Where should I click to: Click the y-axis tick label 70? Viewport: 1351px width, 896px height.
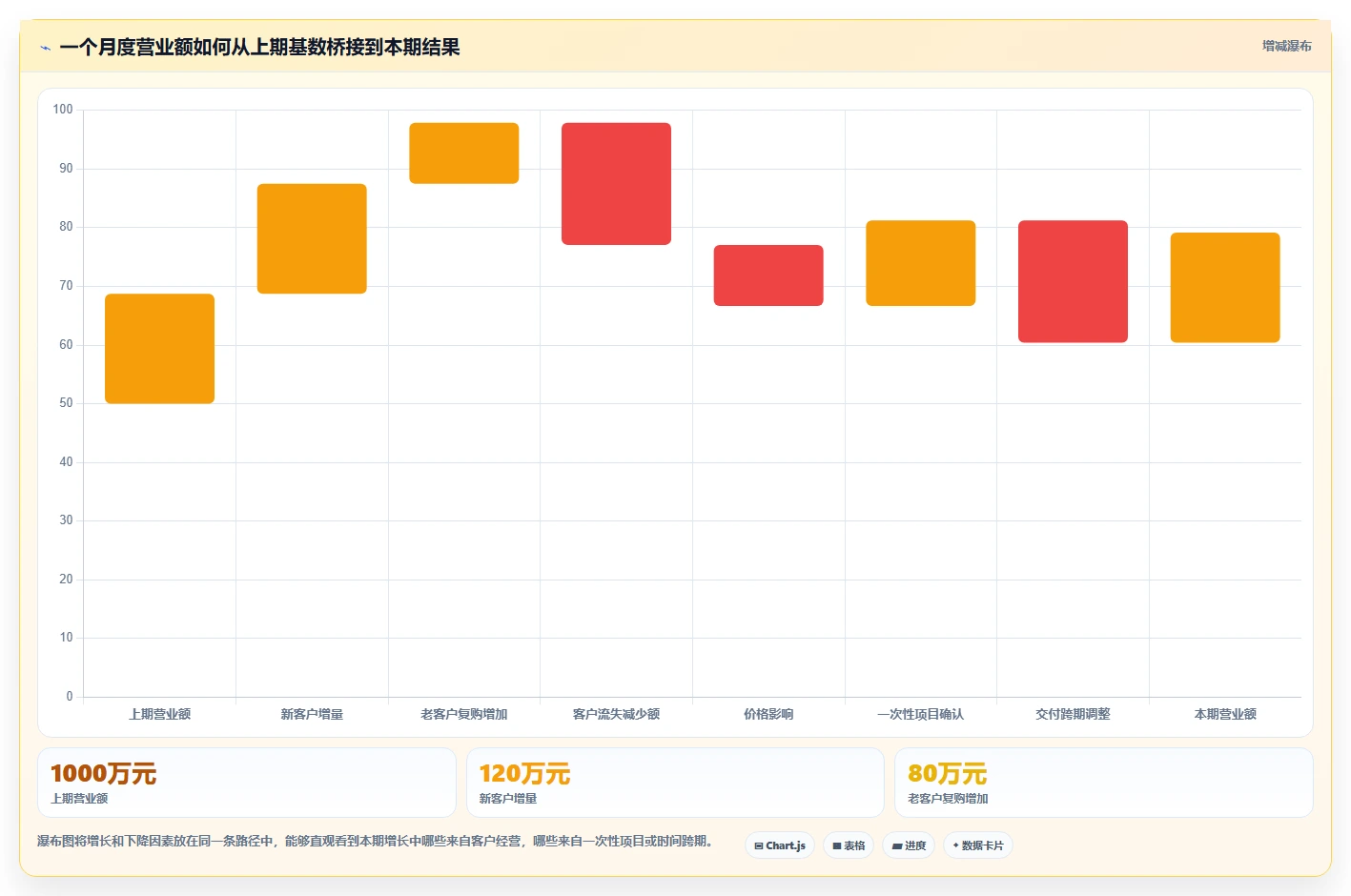66,286
